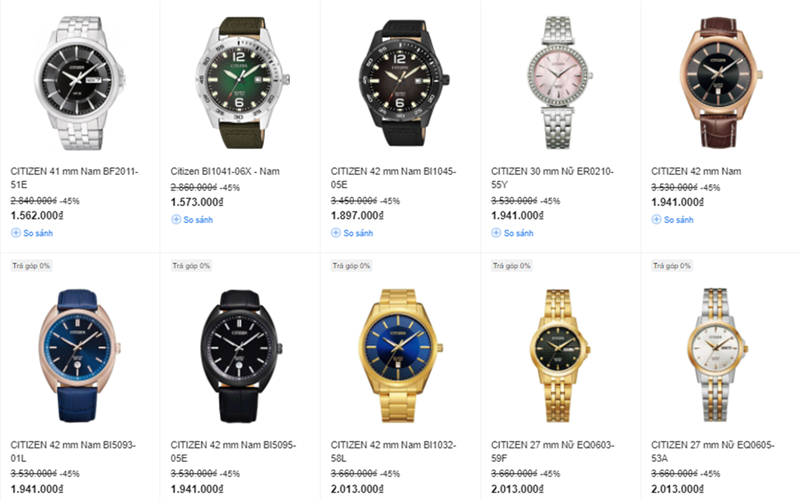Click the Trả góp 0% badge above BI5095-05E
800x500 pixels.
coord(191,266)
